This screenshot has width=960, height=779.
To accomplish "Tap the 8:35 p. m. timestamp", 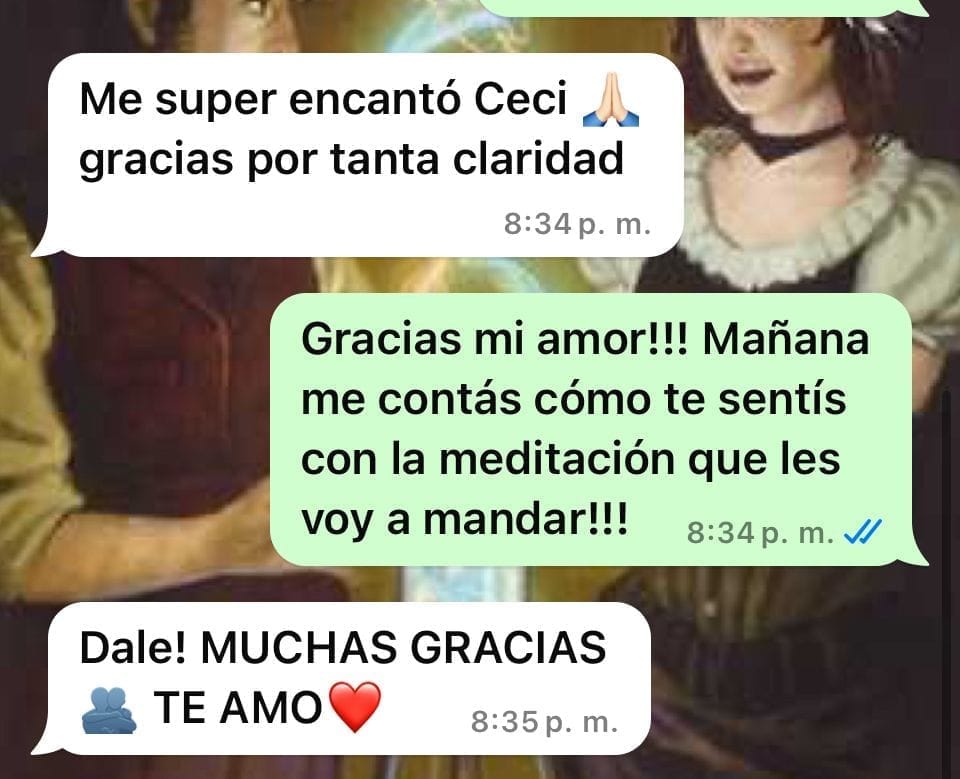I will [x=544, y=722].
